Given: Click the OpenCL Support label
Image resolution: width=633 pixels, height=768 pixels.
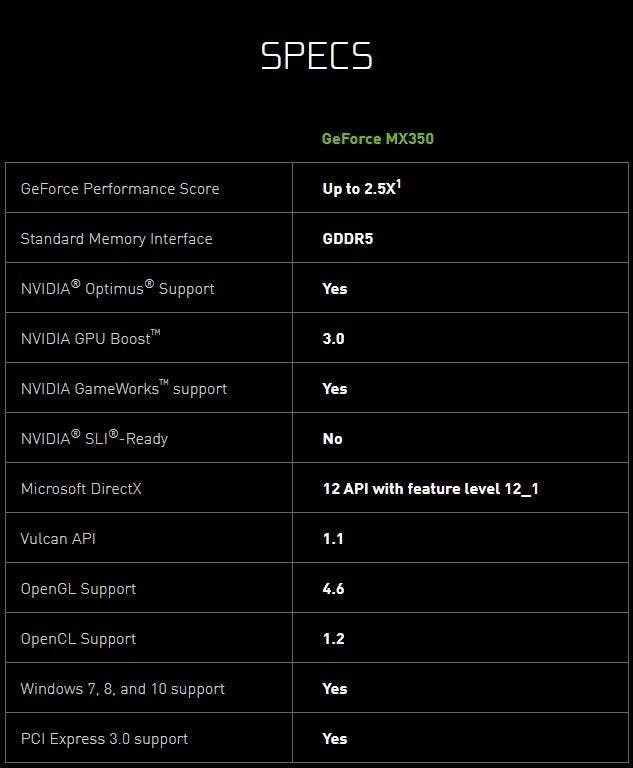Looking at the screenshot, I should pos(78,639).
